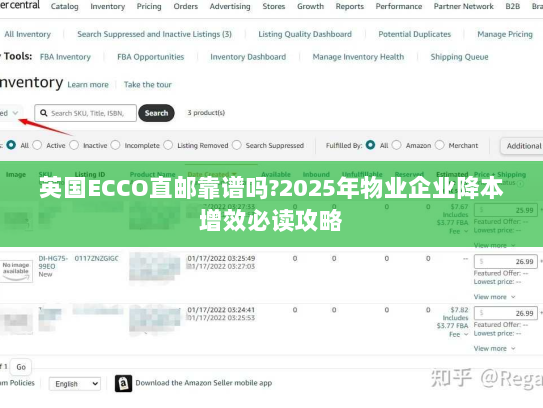Edit the second row 26.99 price field
This screenshot has width=543, height=408.
click(506, 261)
